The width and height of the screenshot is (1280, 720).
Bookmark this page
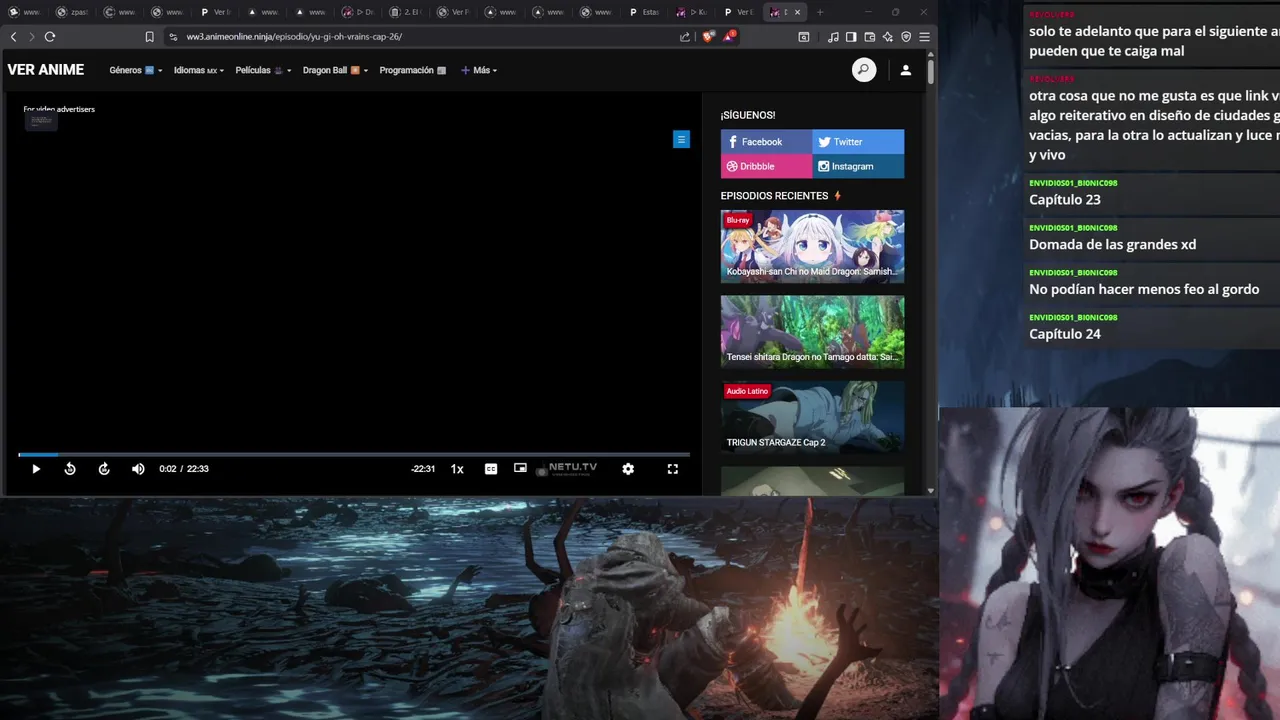coord(149,37)
